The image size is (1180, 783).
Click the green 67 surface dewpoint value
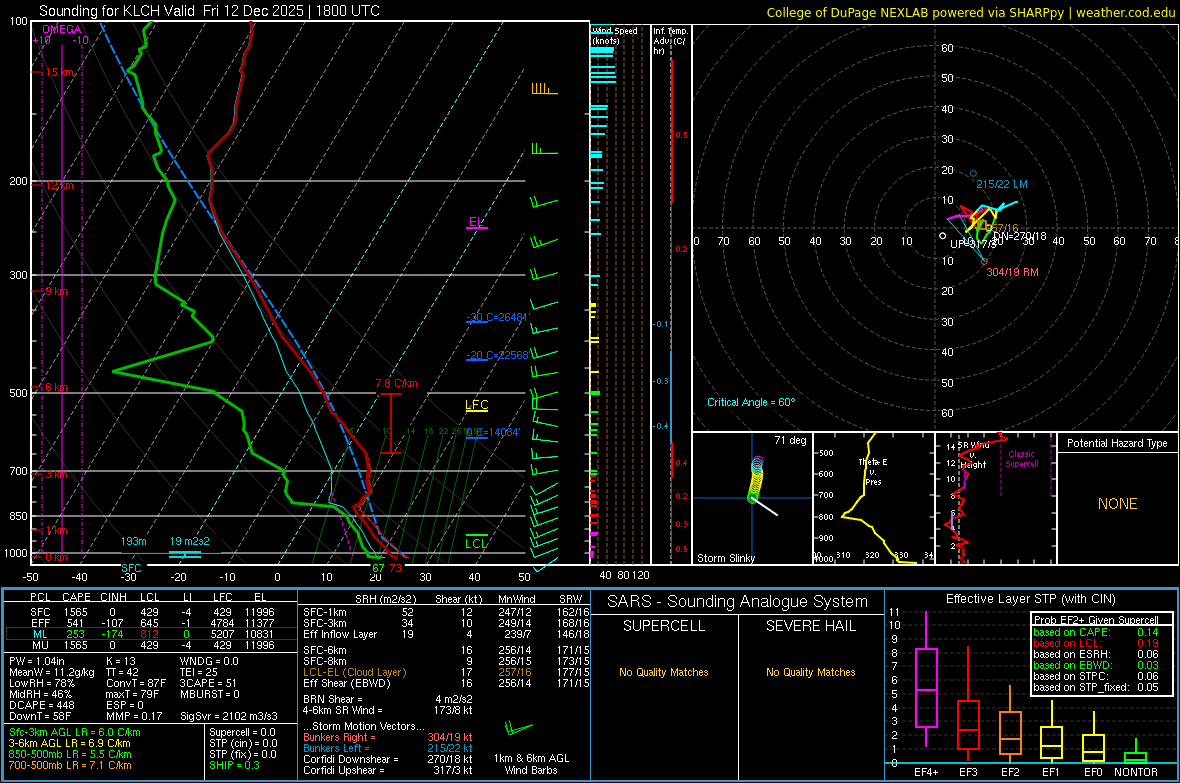click(x=378, y=568)
